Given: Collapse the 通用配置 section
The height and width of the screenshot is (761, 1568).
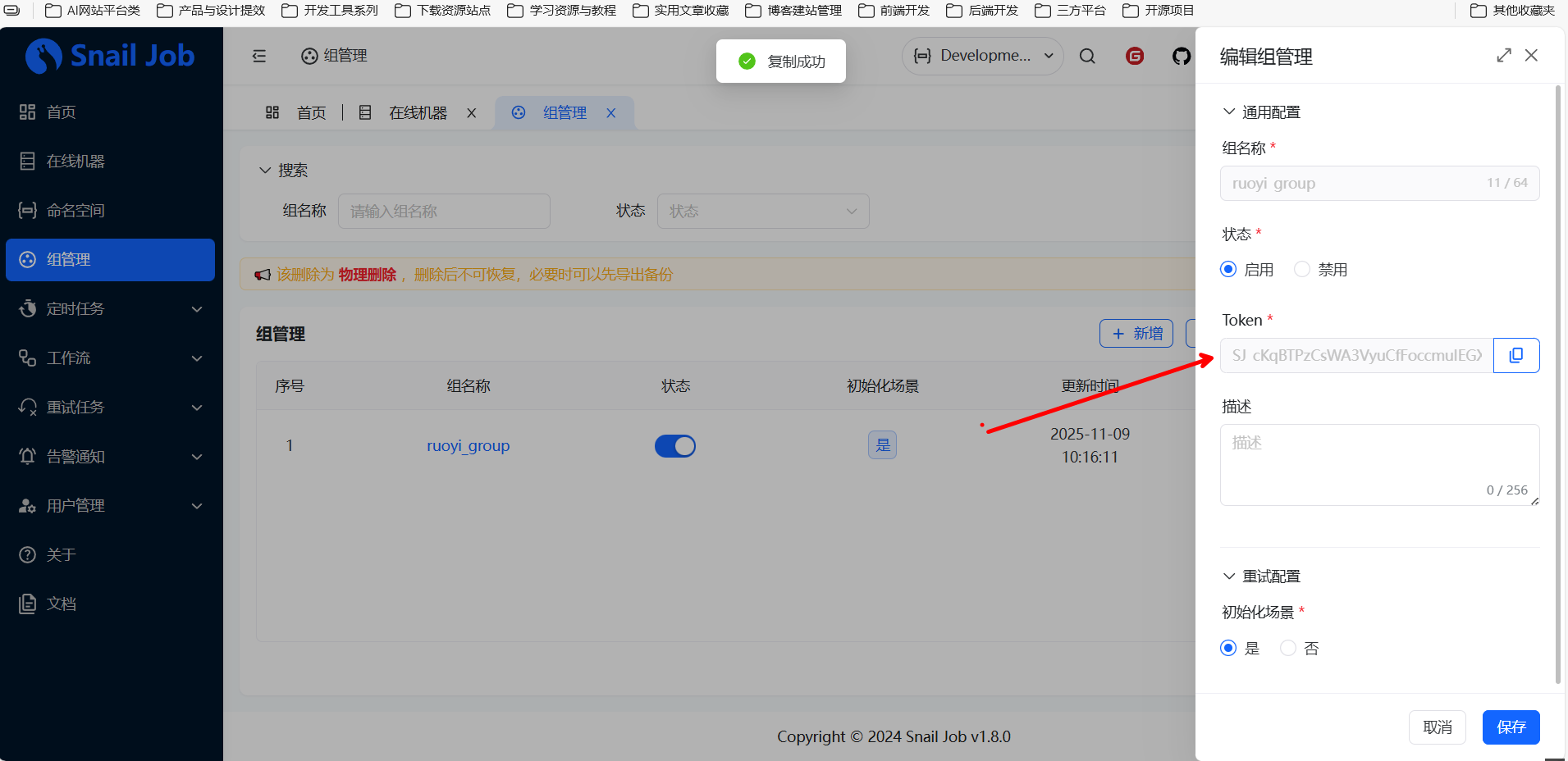Looking at the screenshot, I should point(1228,112).
